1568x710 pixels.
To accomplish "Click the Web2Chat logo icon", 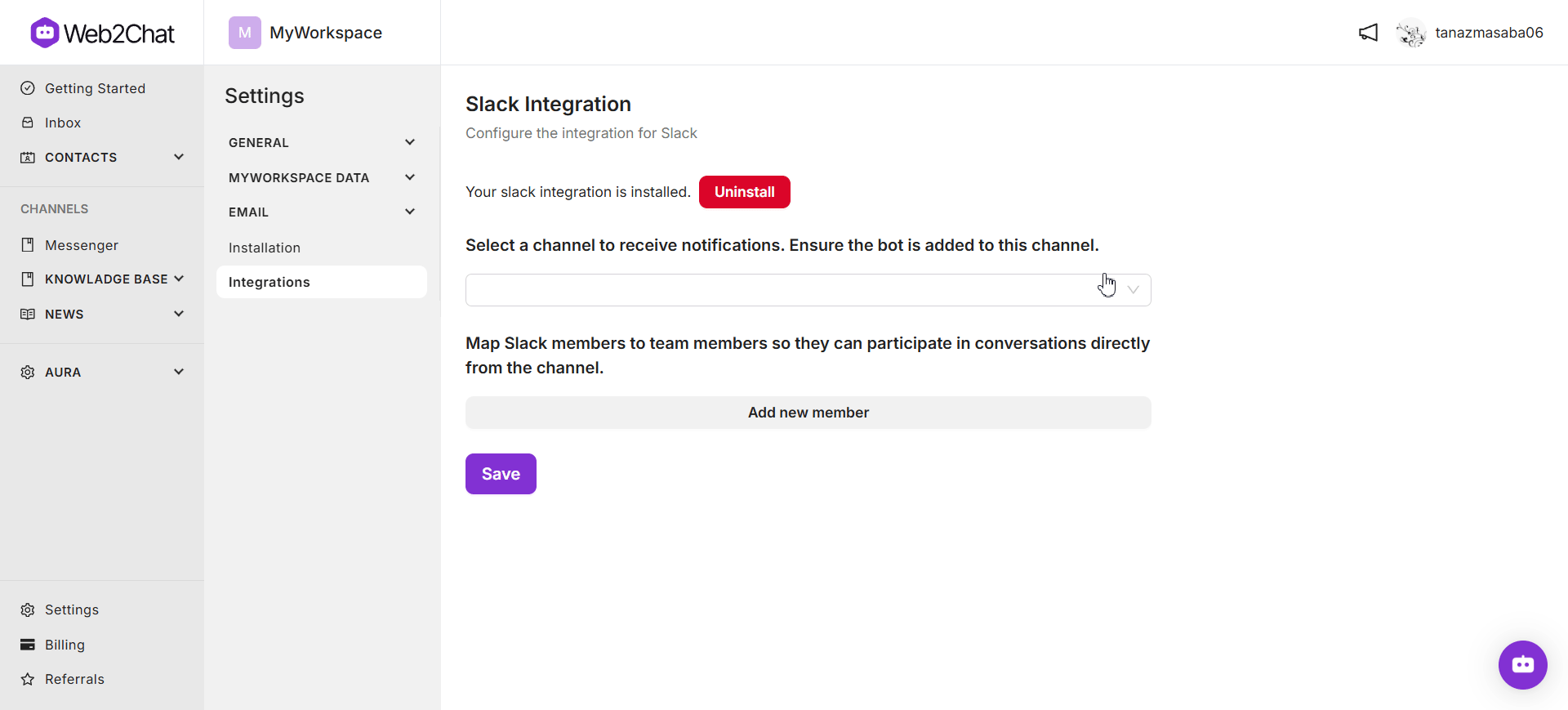I will (45, 33).
